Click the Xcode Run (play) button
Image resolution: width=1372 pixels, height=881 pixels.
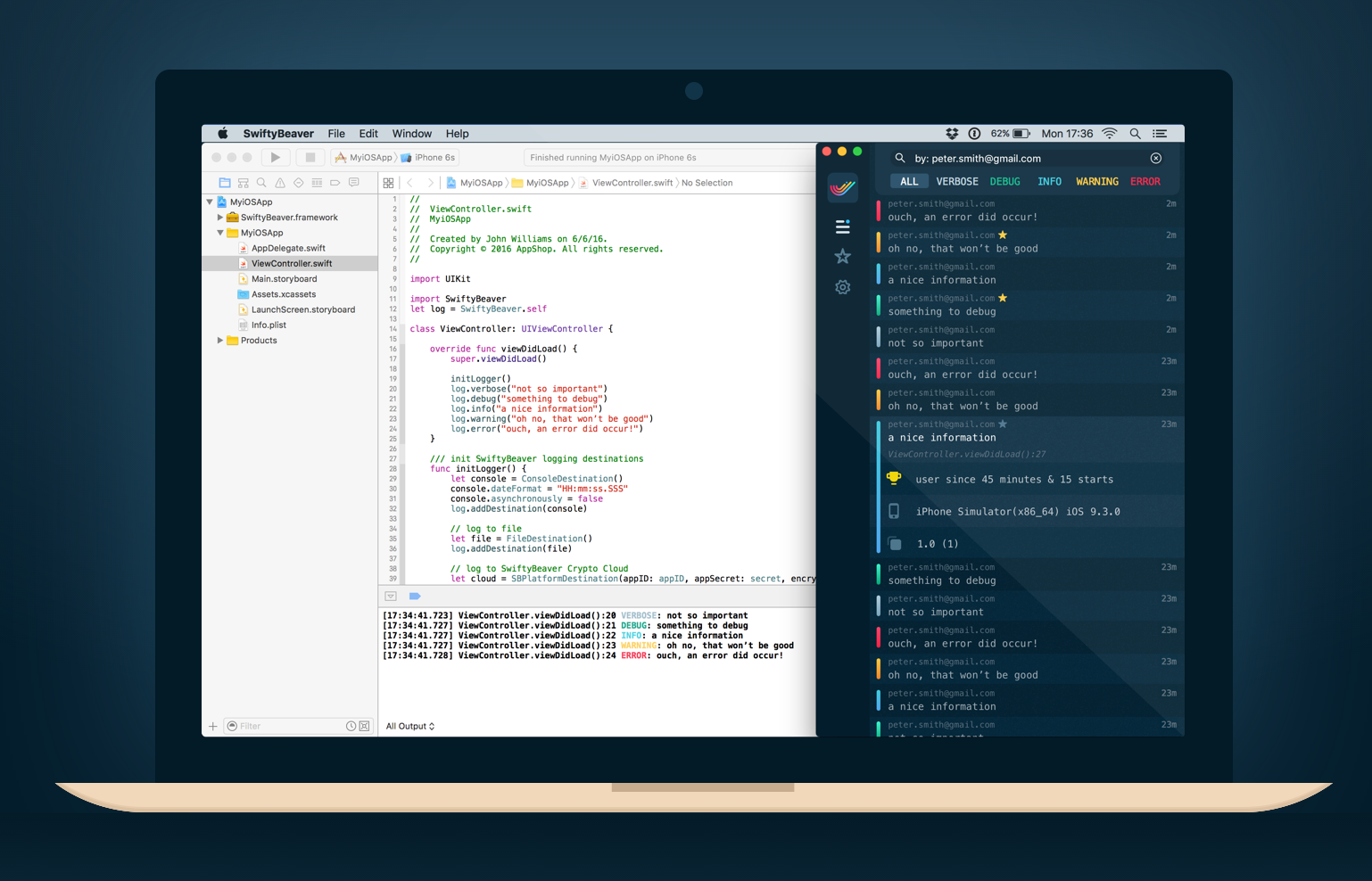(275, 157)
